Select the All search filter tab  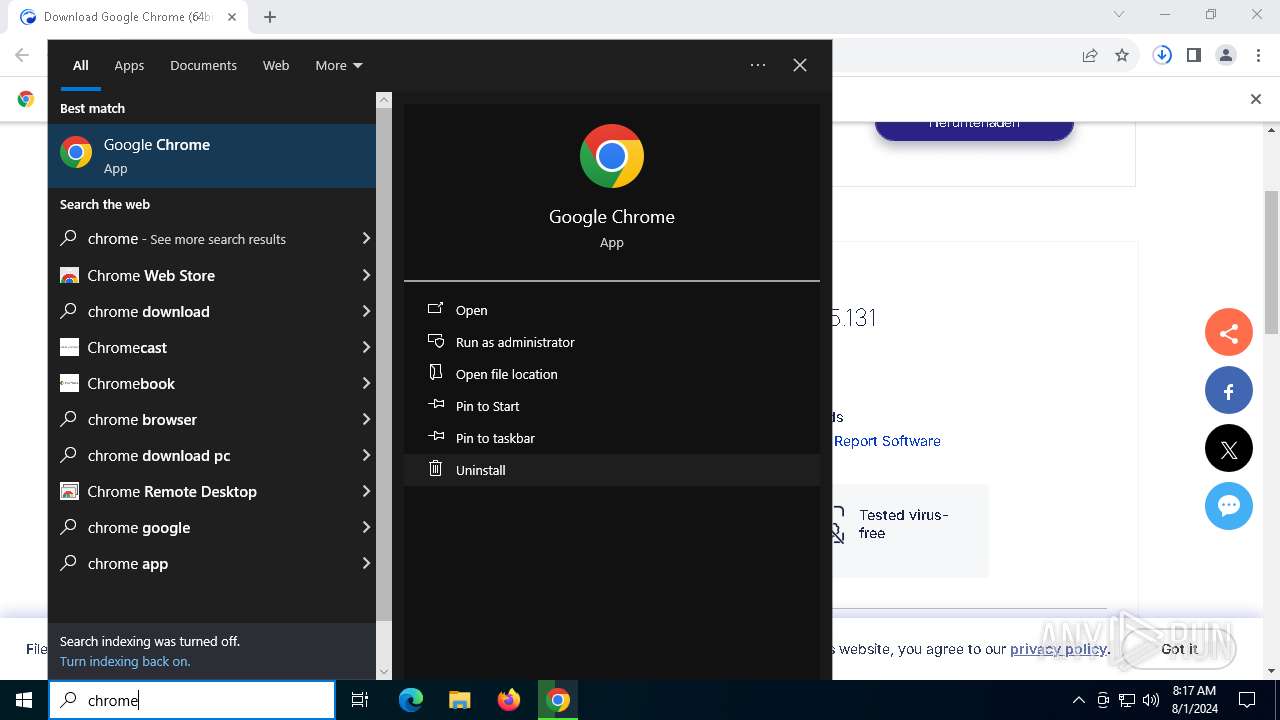click(x=81, y=65)
